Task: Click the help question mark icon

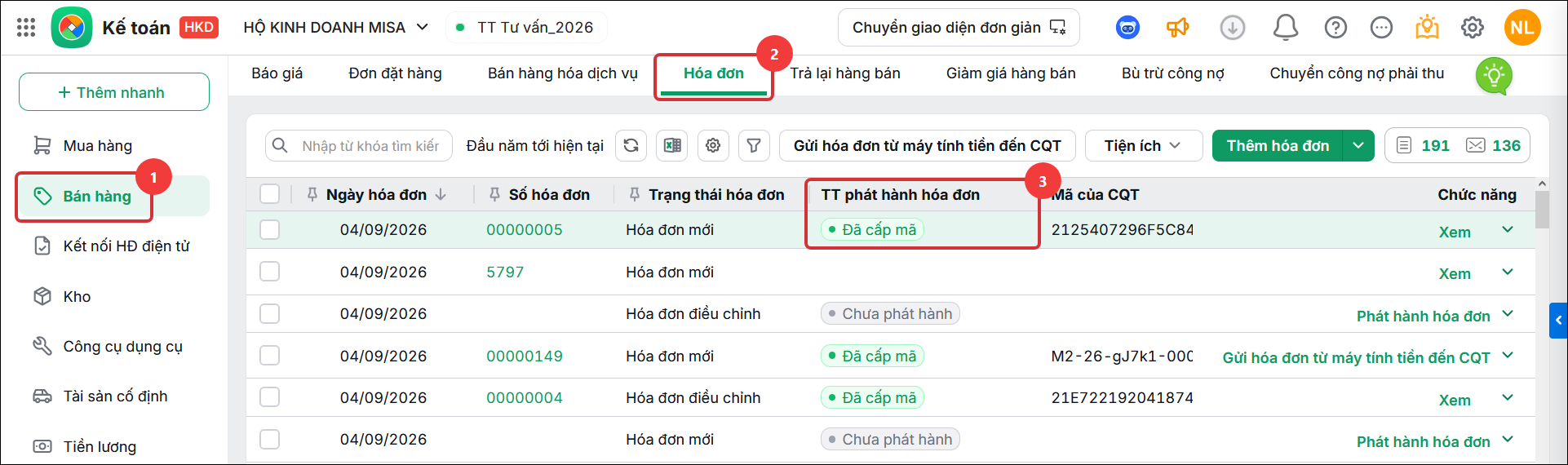Action: (1335, 28)
